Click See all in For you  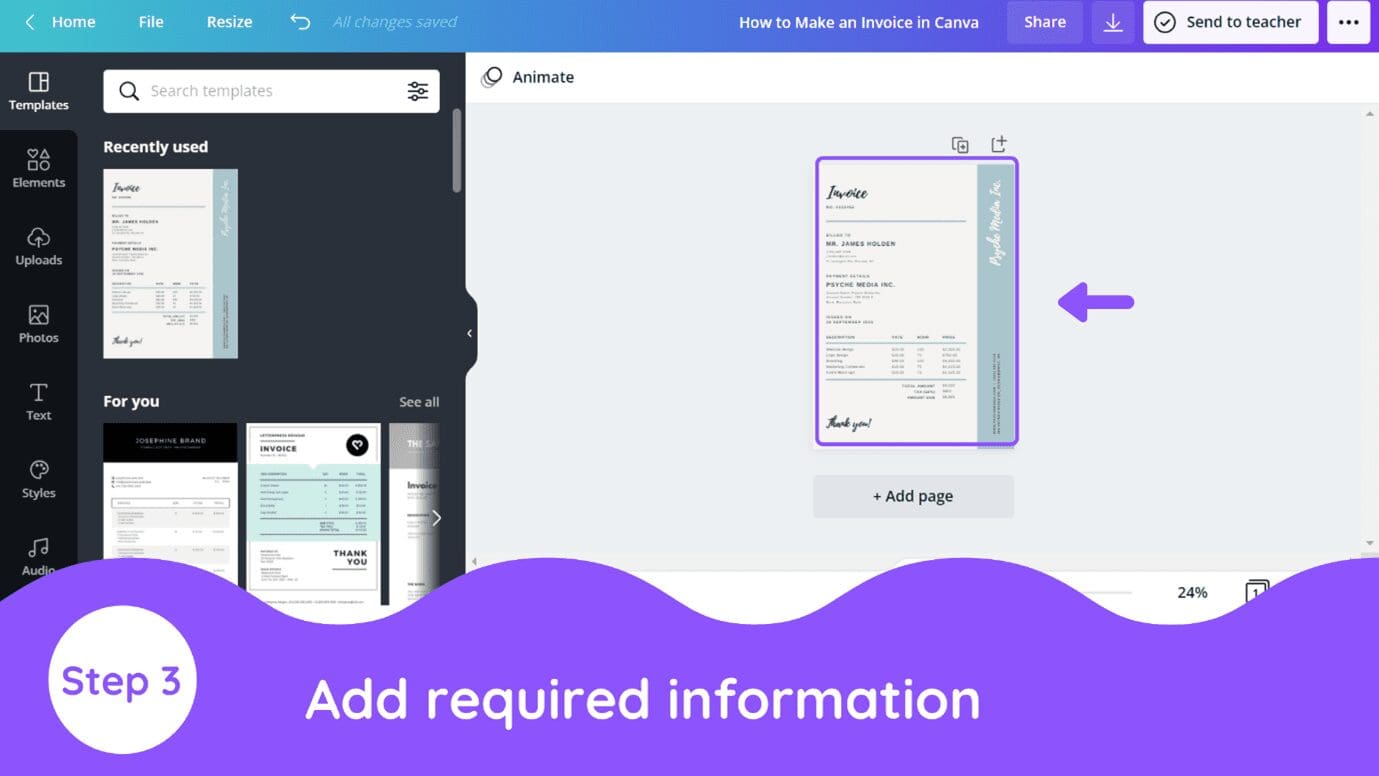tap(419, 402)
